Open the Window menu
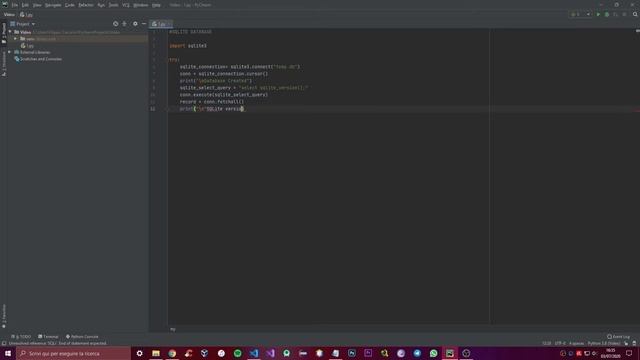 point(140,5)
